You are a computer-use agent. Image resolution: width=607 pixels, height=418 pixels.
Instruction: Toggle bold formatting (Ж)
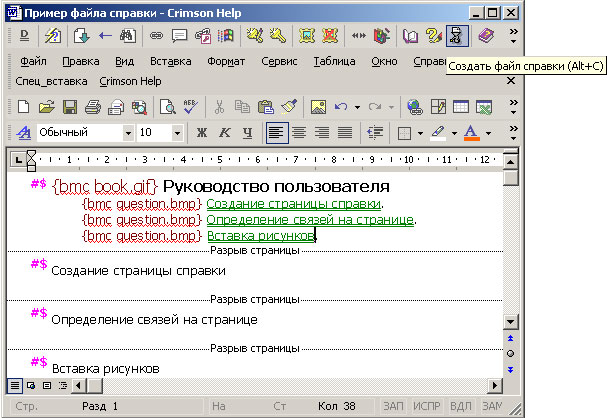(201, 132)
